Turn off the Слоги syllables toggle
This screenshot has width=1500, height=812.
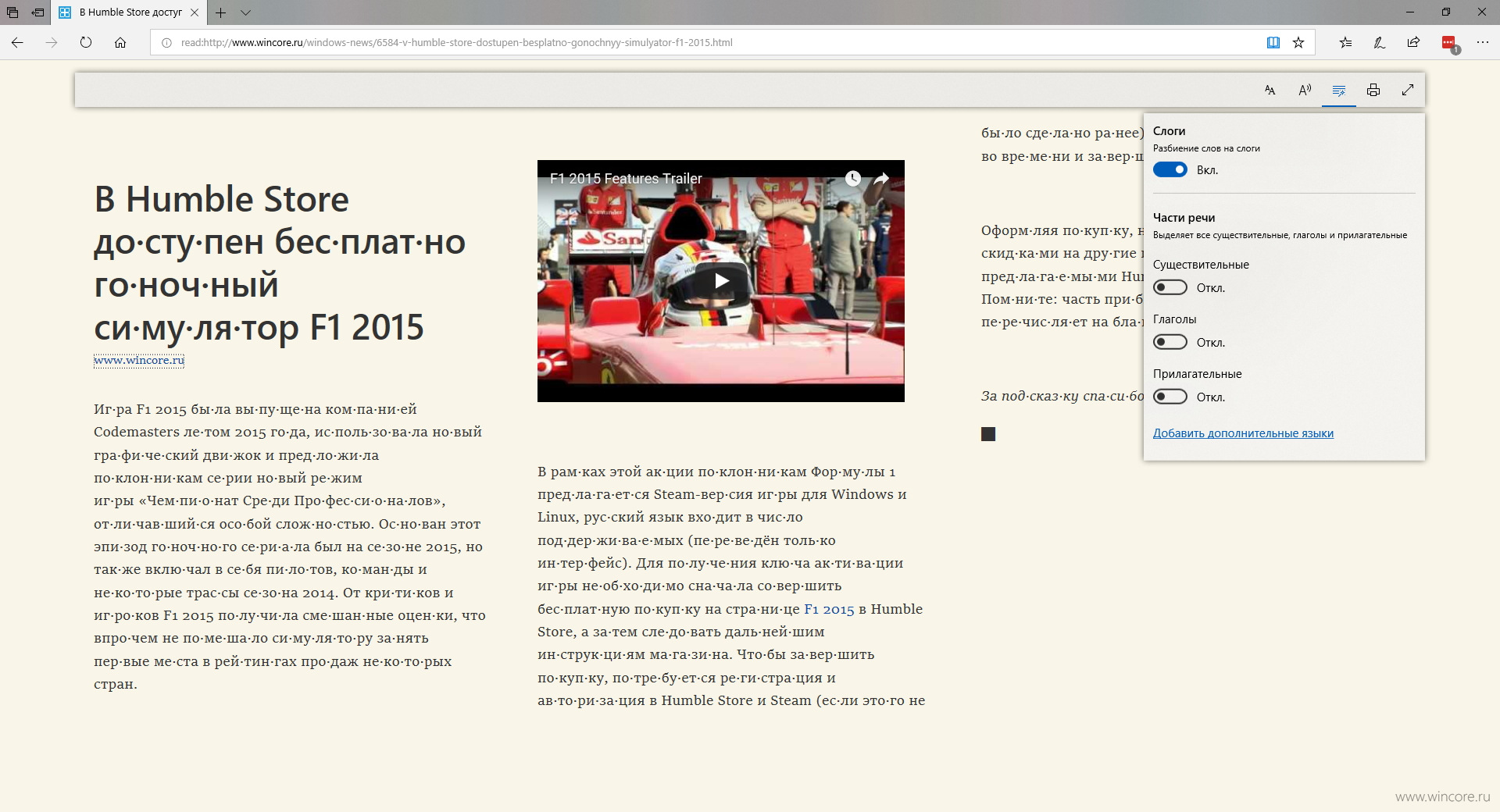pos(1170,170)
